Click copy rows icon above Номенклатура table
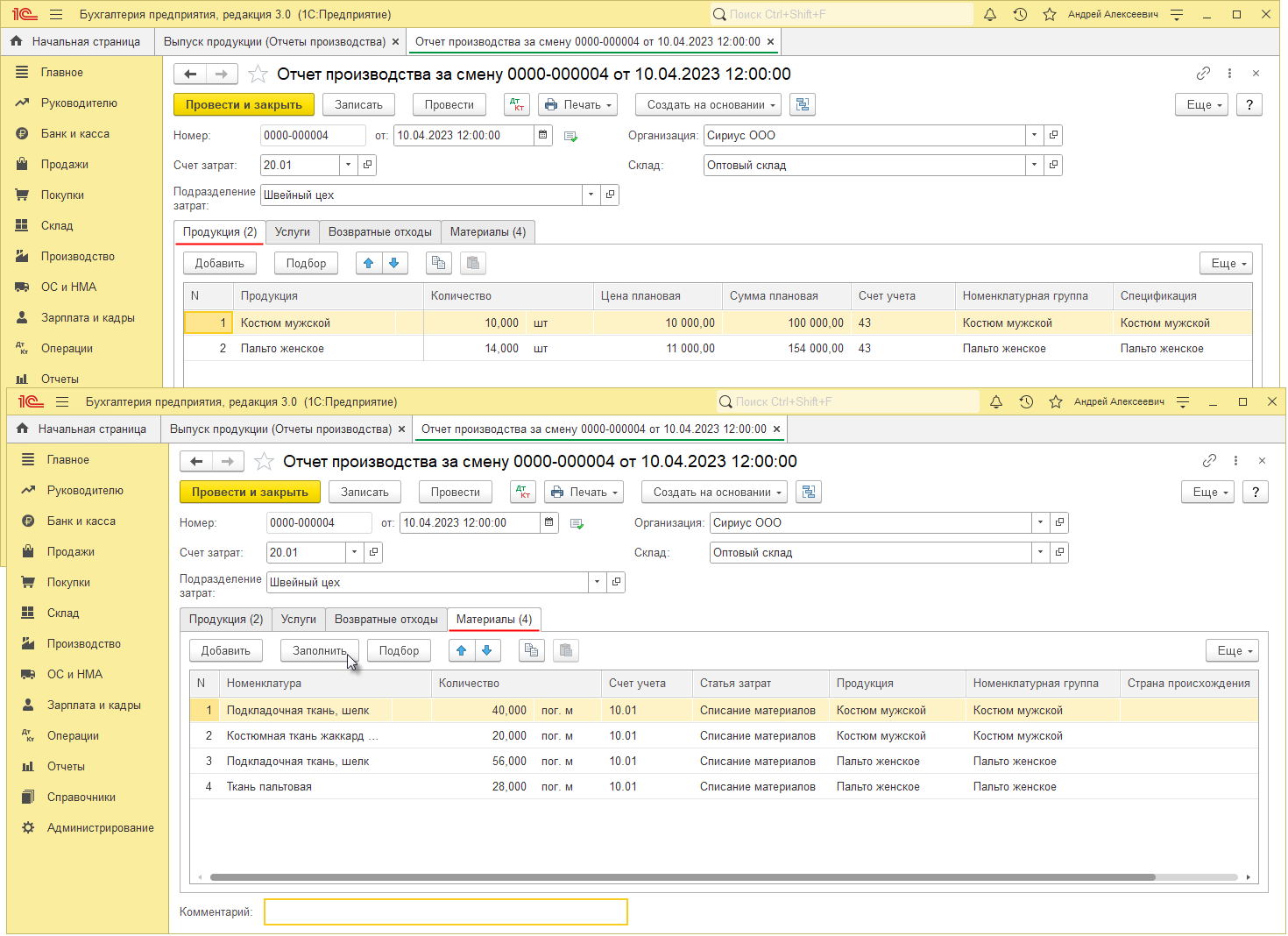The image size is (1288, 936). click(530, 650)
